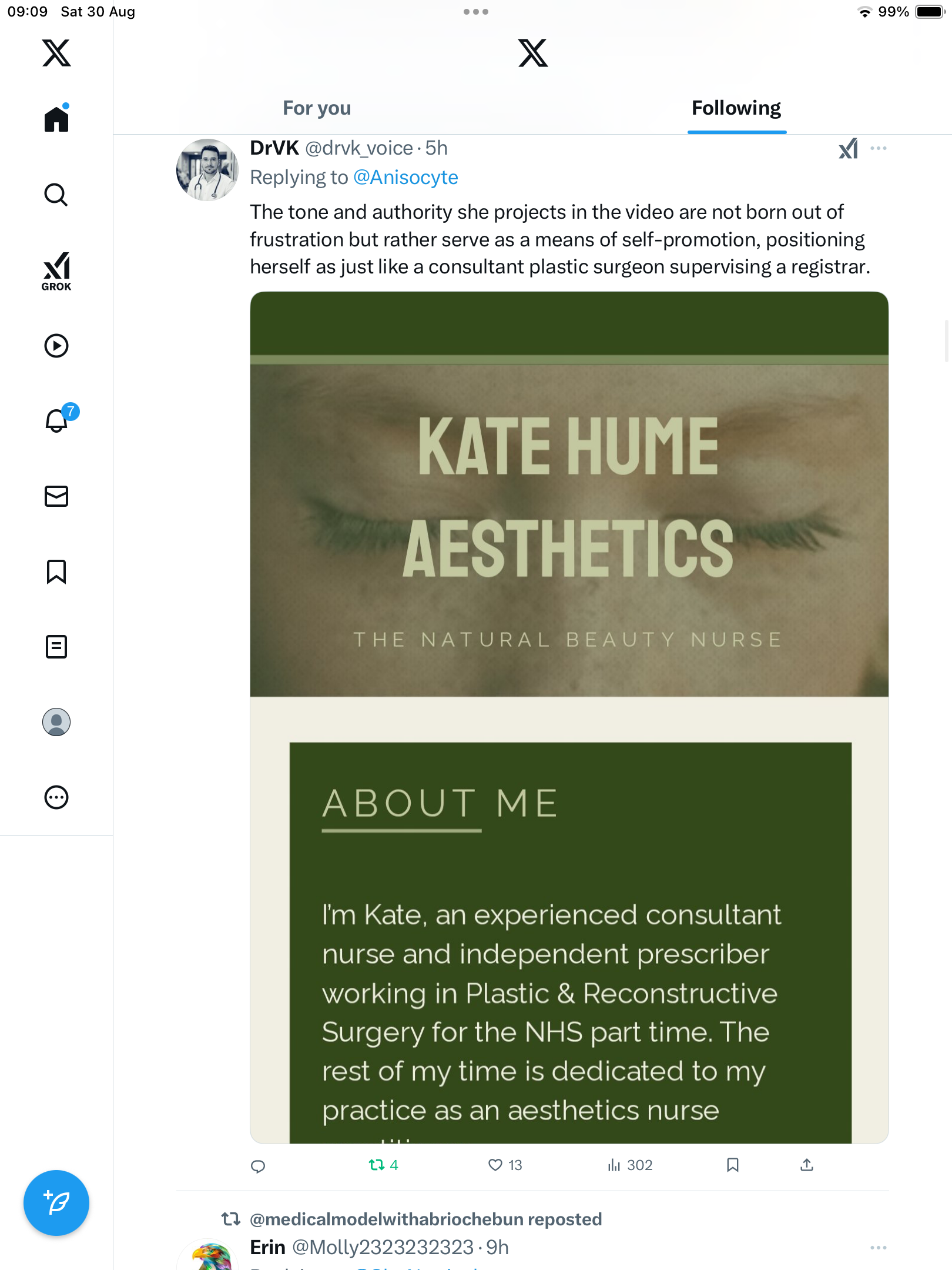Viewport: 952px width, 1270px height.
Task: Toggle like on DrVK's post
Action: [x=496, y=1165]
